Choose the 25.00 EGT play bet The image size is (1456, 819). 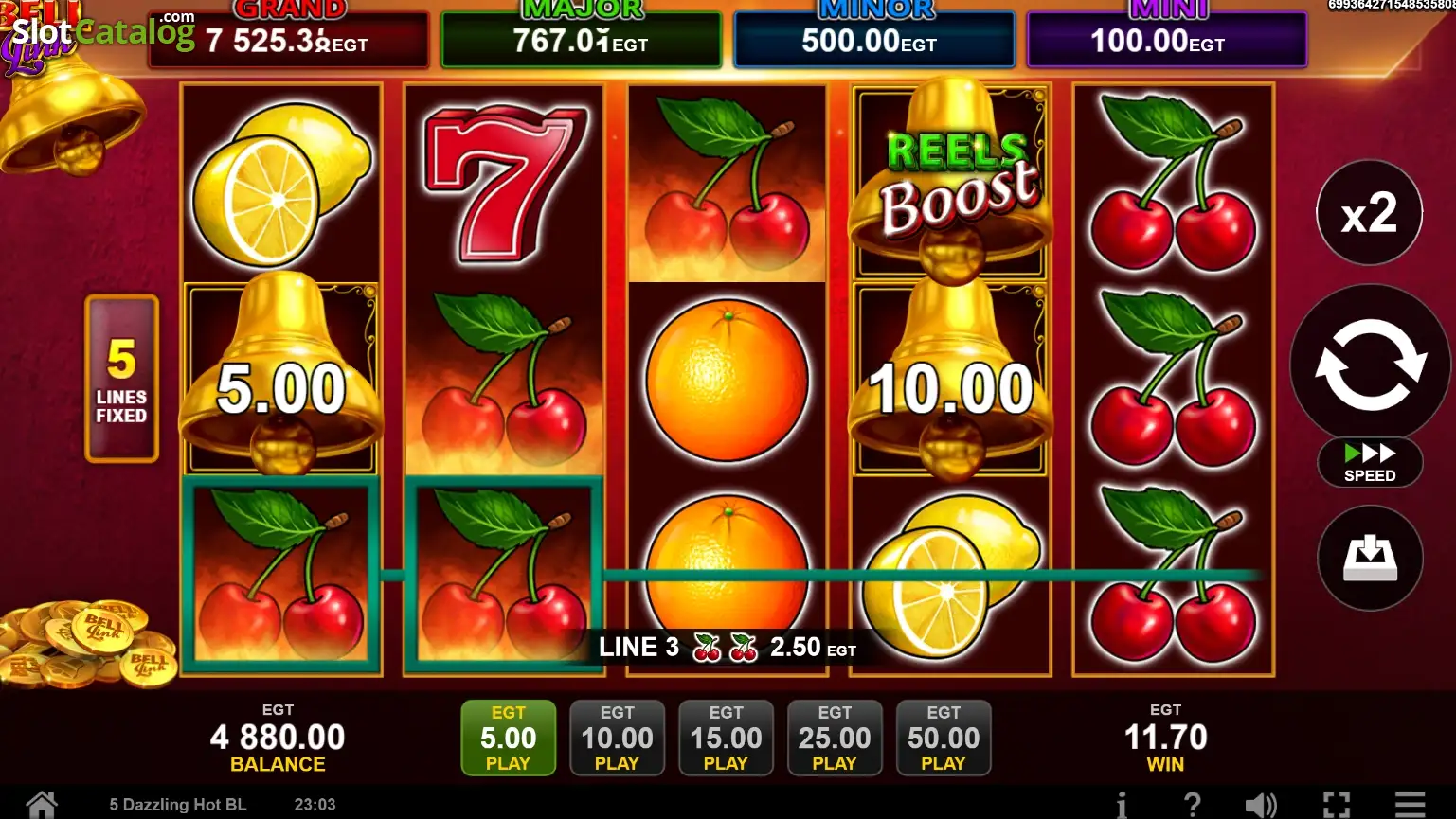[x=835, y=738]
